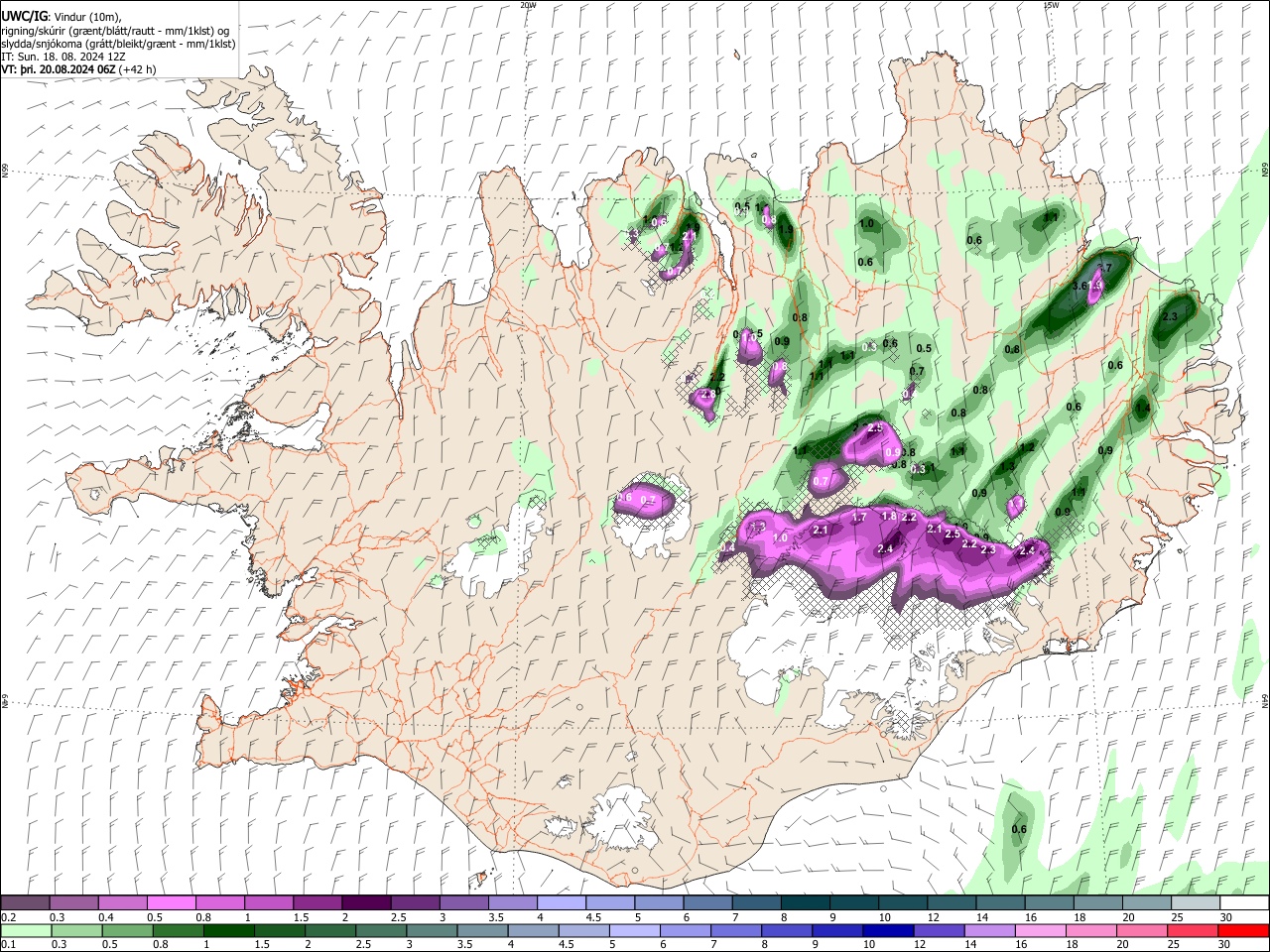The height and width of the screenshot is (952, 1270).
Task: Select the bright red rain swatch after 30
Action: click(1244, 931)
